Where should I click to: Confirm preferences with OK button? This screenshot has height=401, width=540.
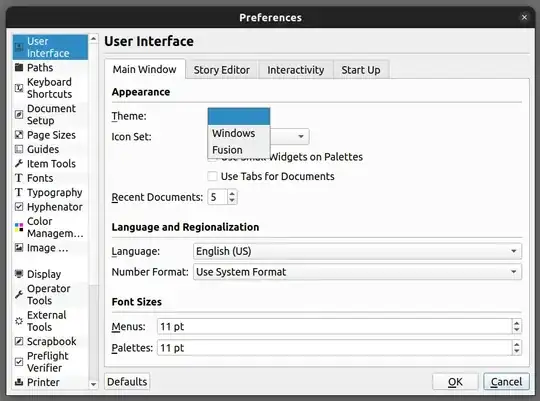coord(455,382)
